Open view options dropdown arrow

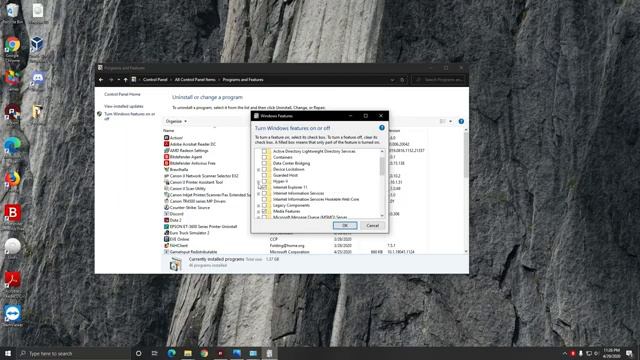click(451, 121)
